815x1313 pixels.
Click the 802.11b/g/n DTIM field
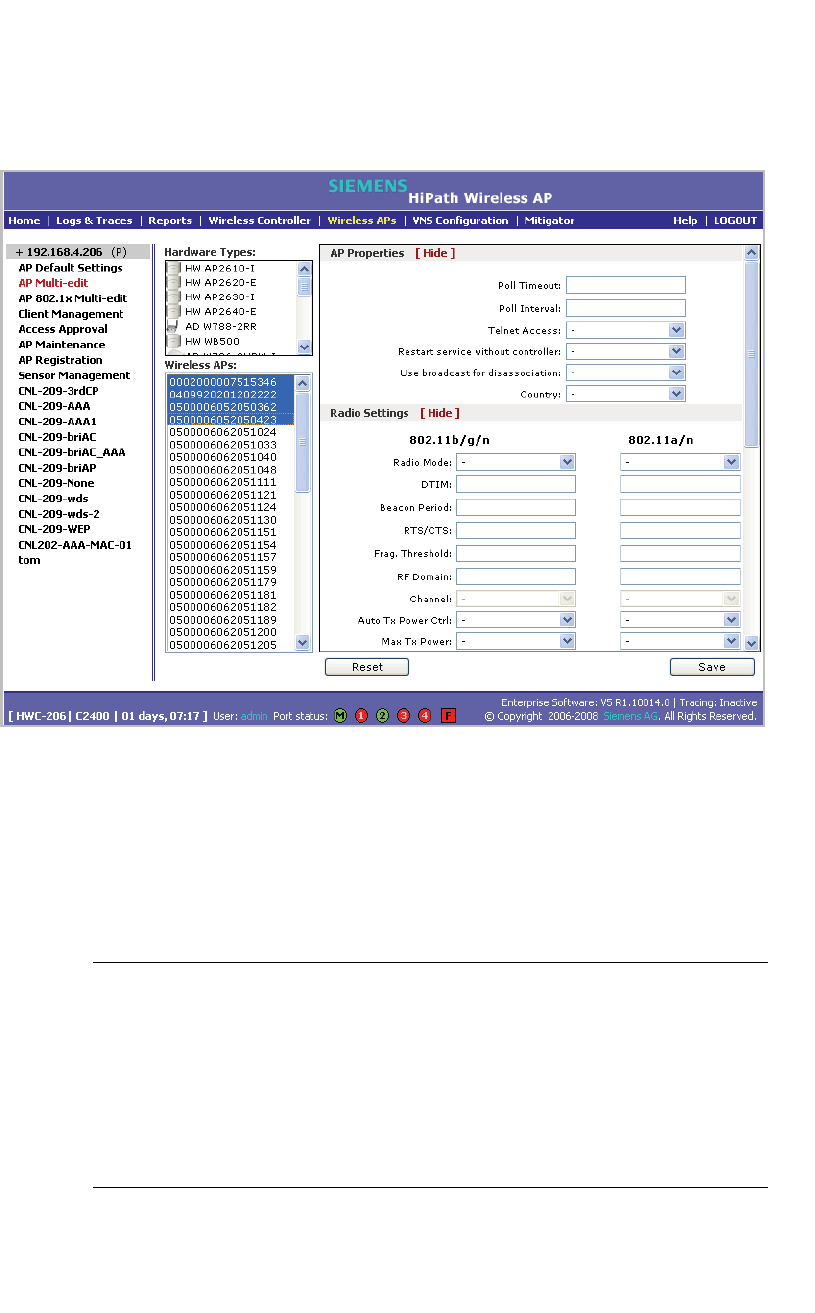516,485
